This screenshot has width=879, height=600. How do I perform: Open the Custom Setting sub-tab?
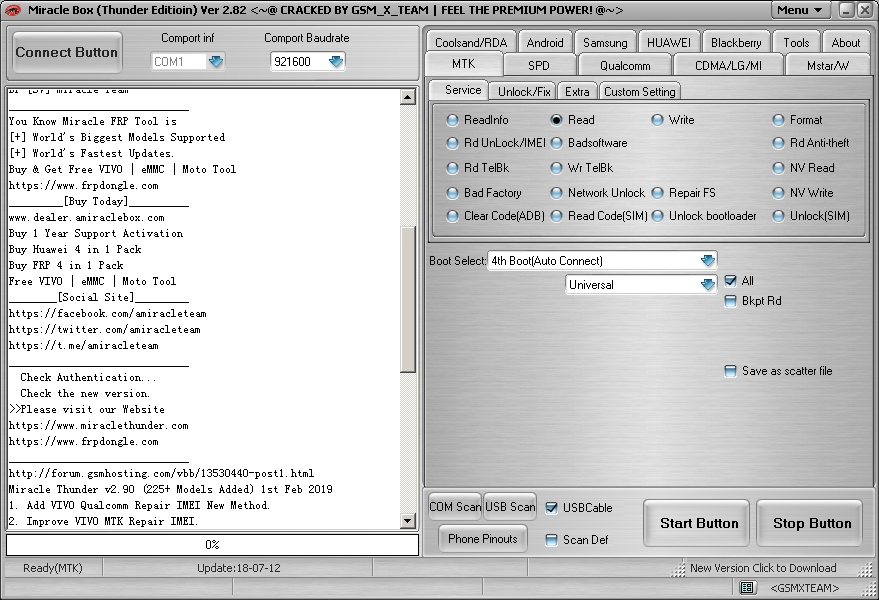coord(640,91)
